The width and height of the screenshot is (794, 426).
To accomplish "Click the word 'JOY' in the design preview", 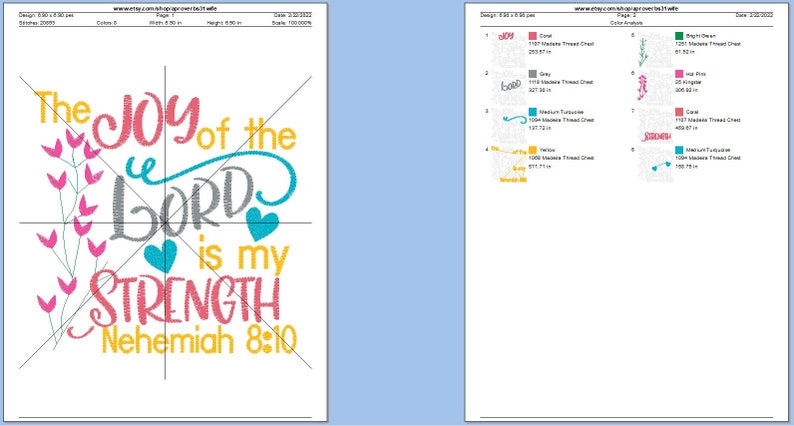I will (145, 121).
